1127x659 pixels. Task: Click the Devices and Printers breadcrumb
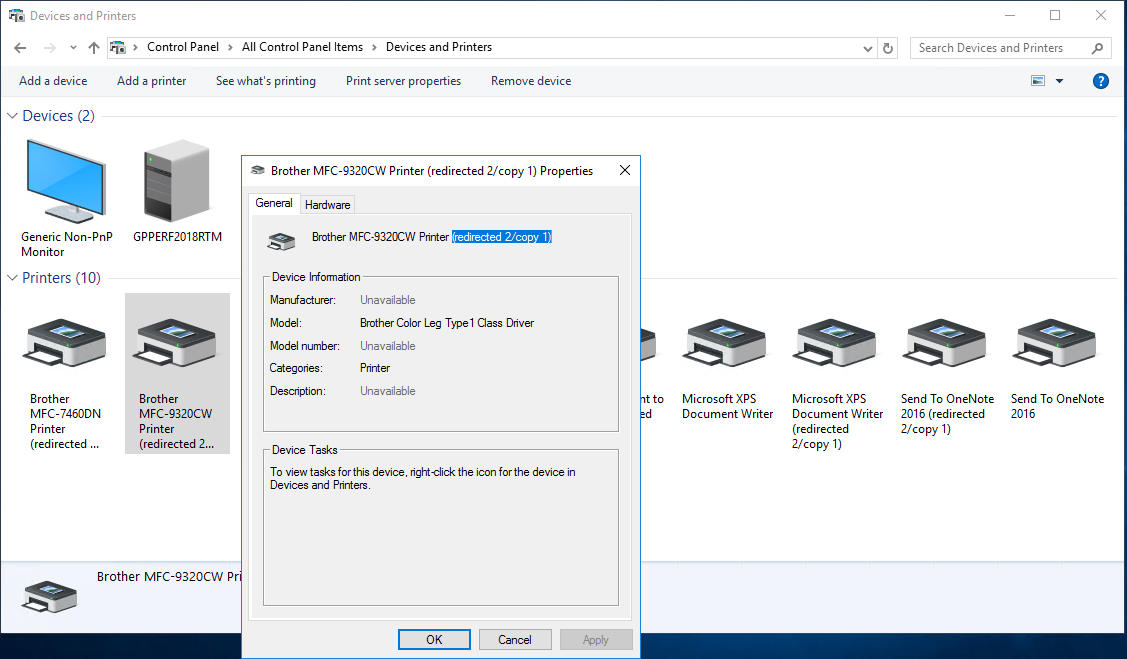point(439,47)
